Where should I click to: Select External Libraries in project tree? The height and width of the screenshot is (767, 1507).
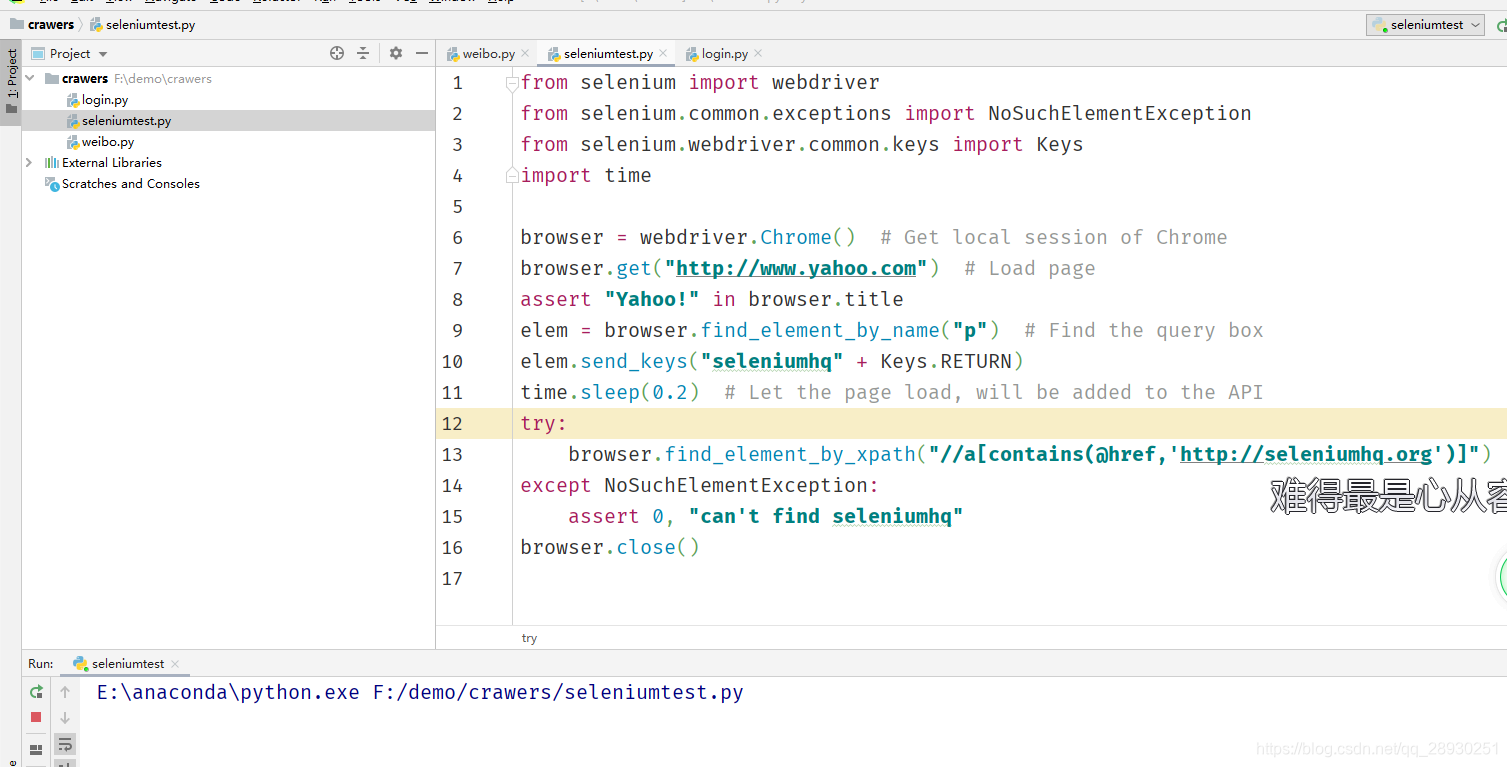[x=111, y=162]
